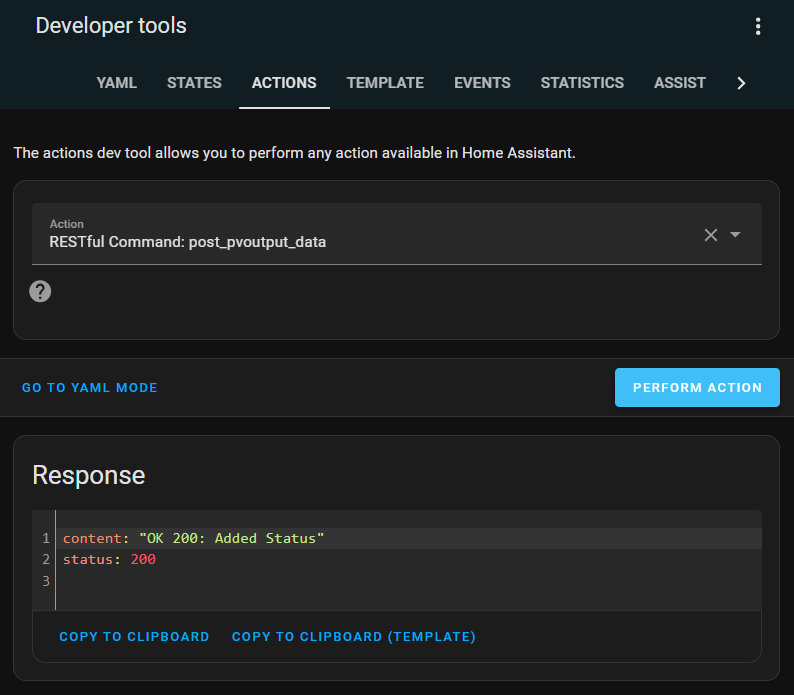This screenshot has height=695, width=794.
Task: Switch to the EVENTS tab
Action: pos(482,83)
